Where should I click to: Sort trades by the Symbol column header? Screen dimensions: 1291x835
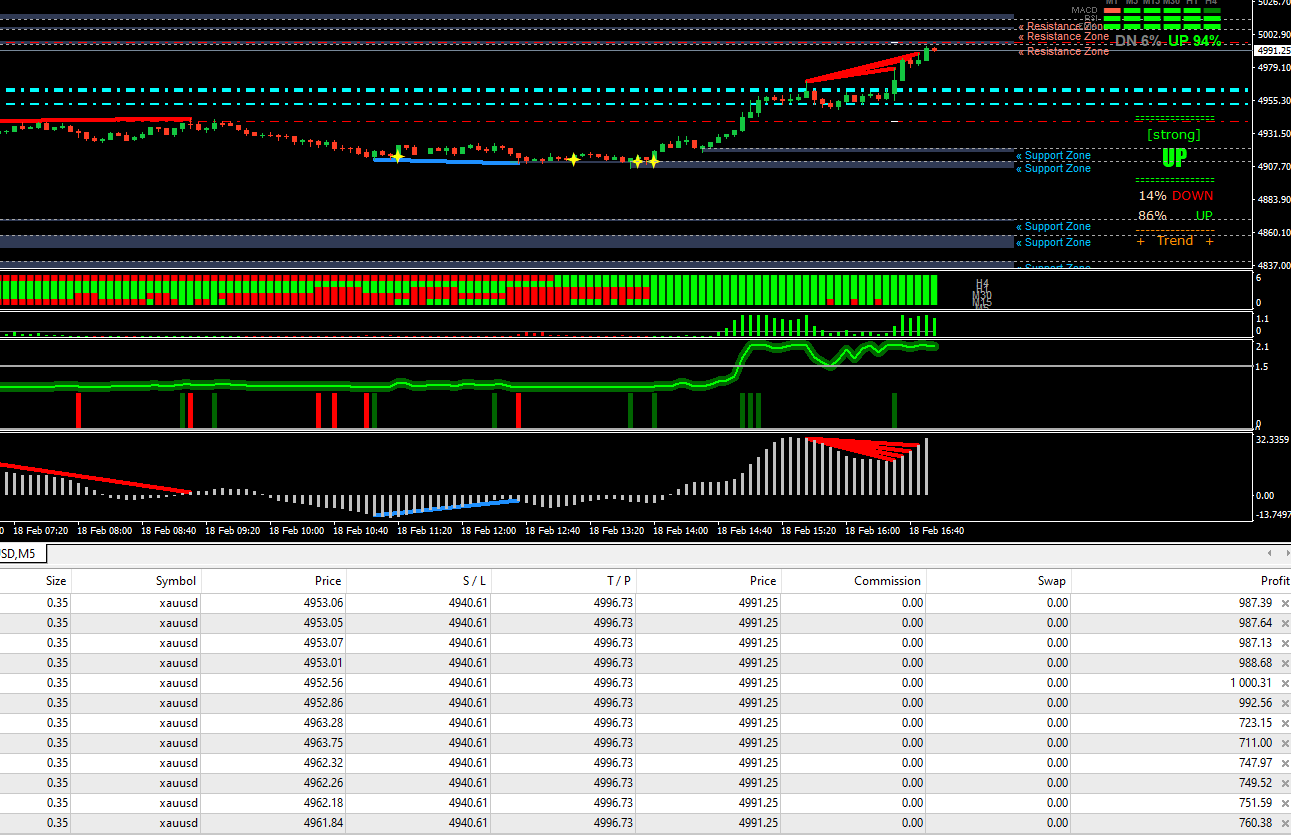coord(176,580)
